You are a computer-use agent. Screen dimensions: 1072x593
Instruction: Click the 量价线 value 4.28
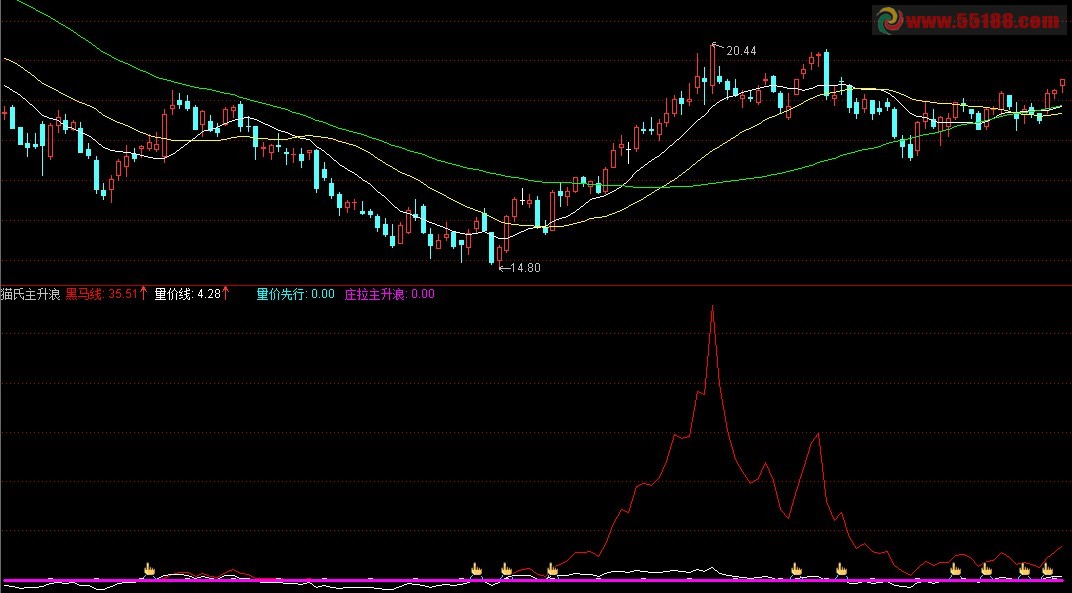click(x=209, y=295)
